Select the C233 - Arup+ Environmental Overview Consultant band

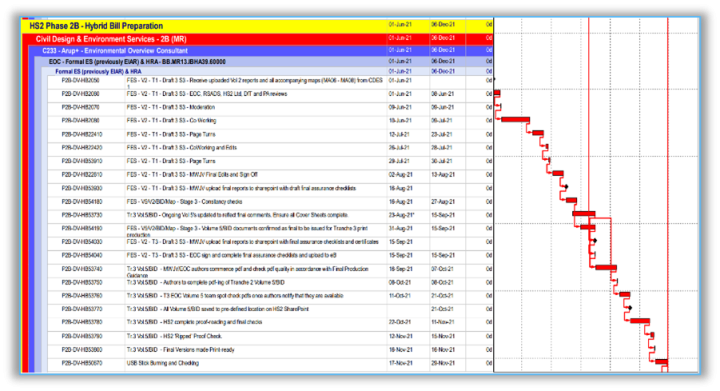(x=264, y=50)
